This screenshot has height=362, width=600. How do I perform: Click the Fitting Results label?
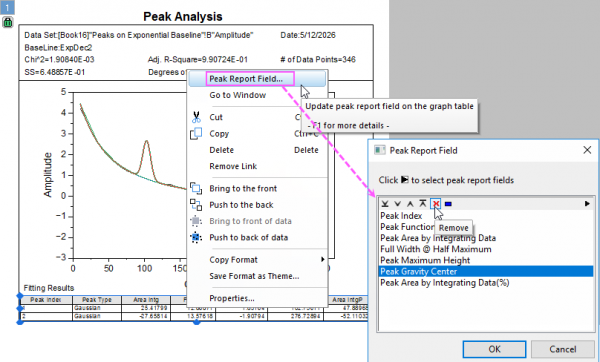point(49,288)
